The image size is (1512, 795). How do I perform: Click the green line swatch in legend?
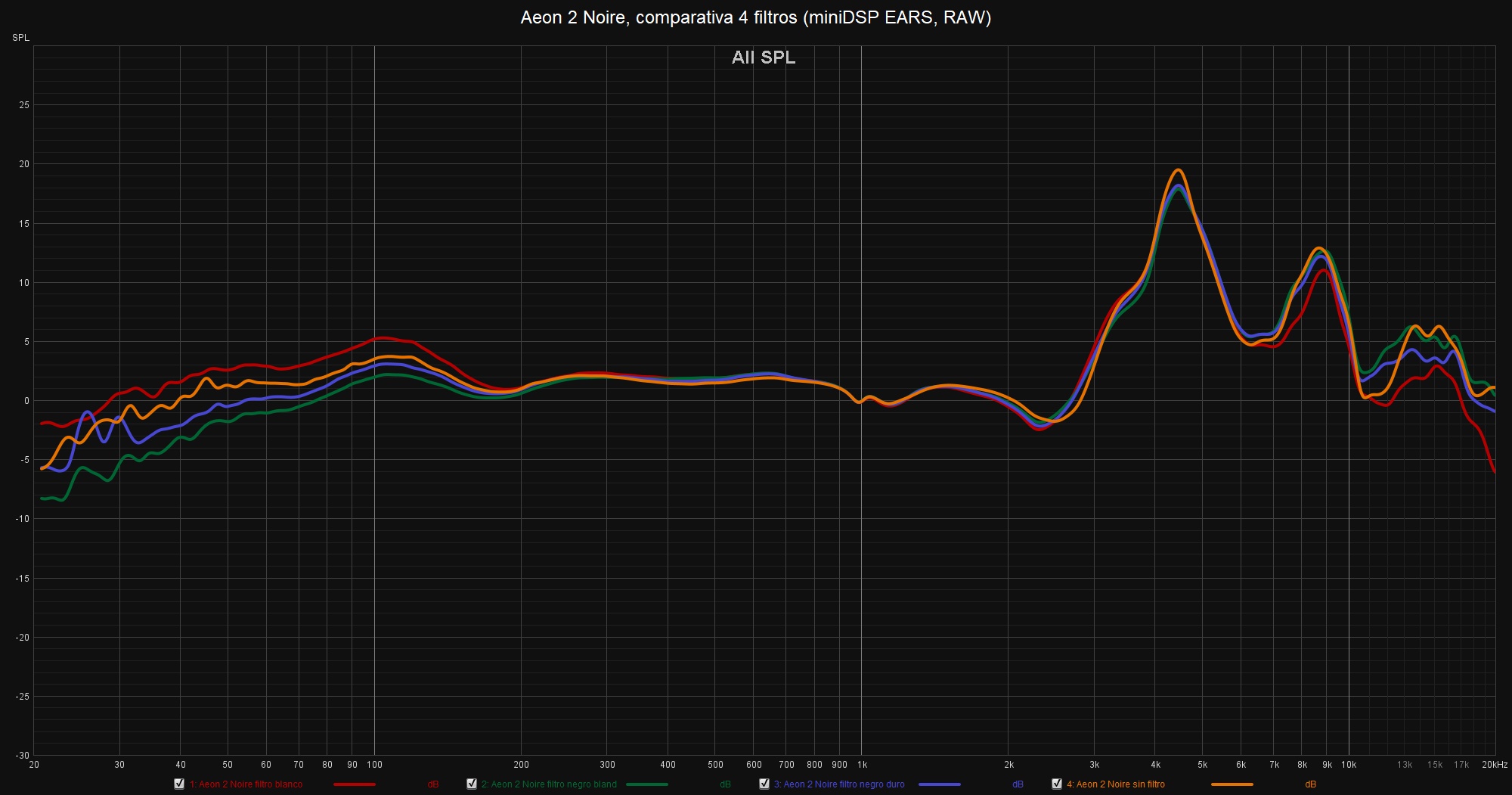click(x=647, y=784)
